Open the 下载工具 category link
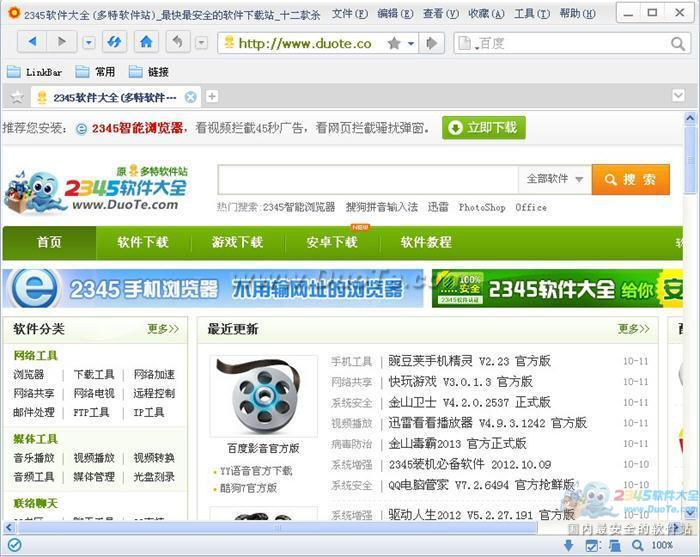 pyautogui.click(x=94, y=374)
